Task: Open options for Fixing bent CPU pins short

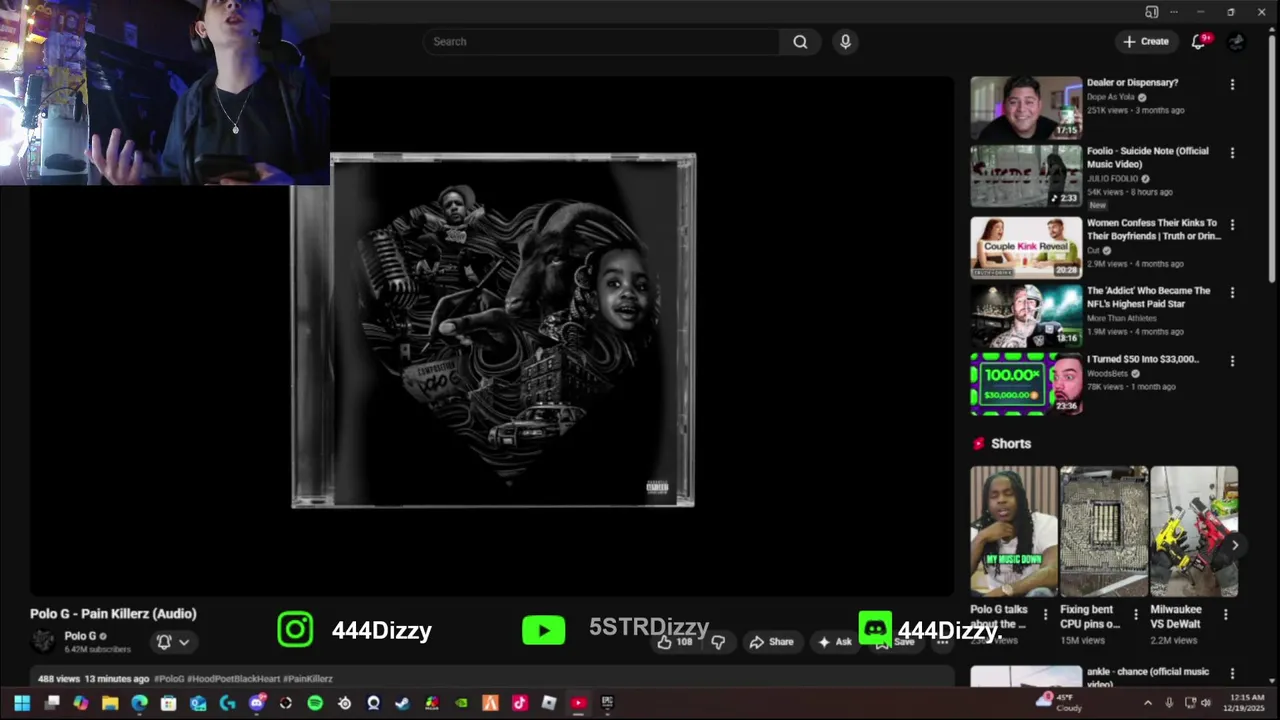Action: click(x=1135, y=614)
